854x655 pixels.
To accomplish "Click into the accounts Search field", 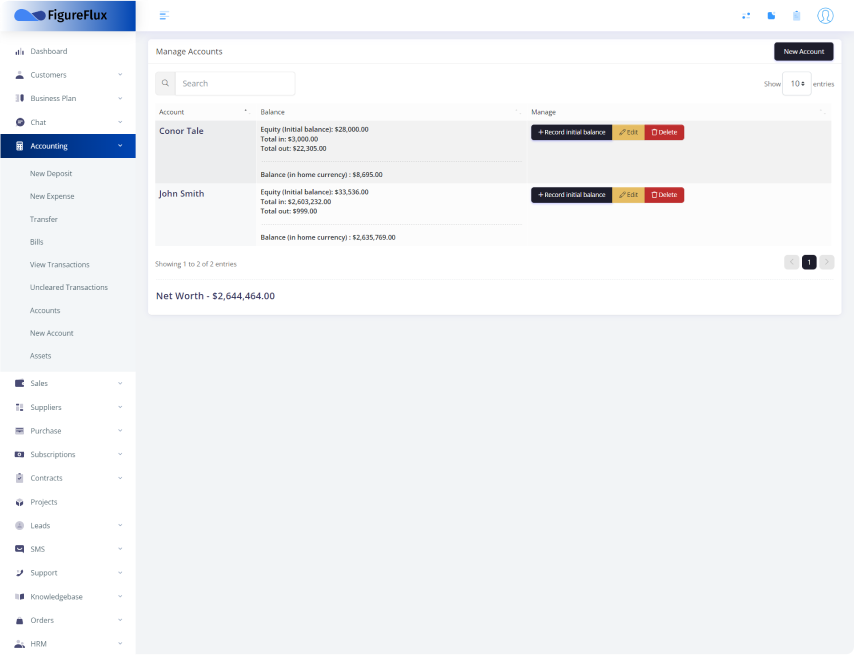I will [235, 84].
